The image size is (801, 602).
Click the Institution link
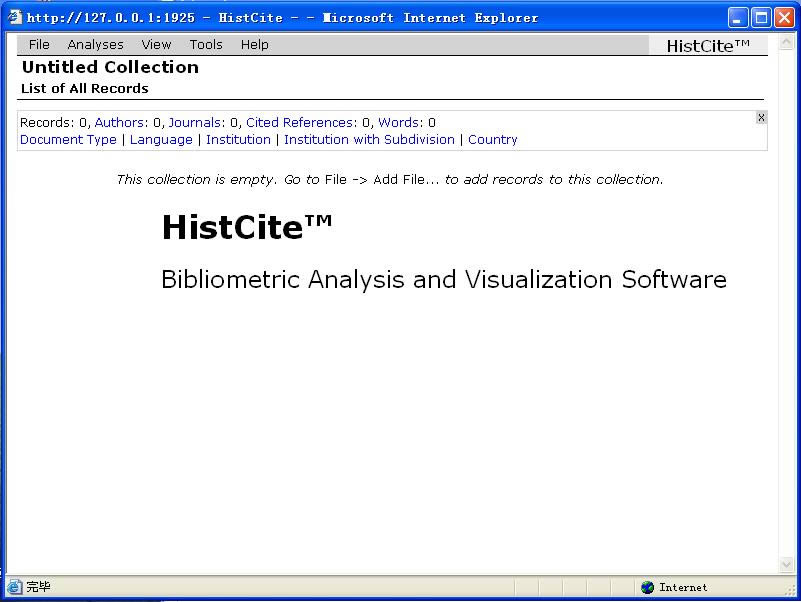(x=239, y=140)
